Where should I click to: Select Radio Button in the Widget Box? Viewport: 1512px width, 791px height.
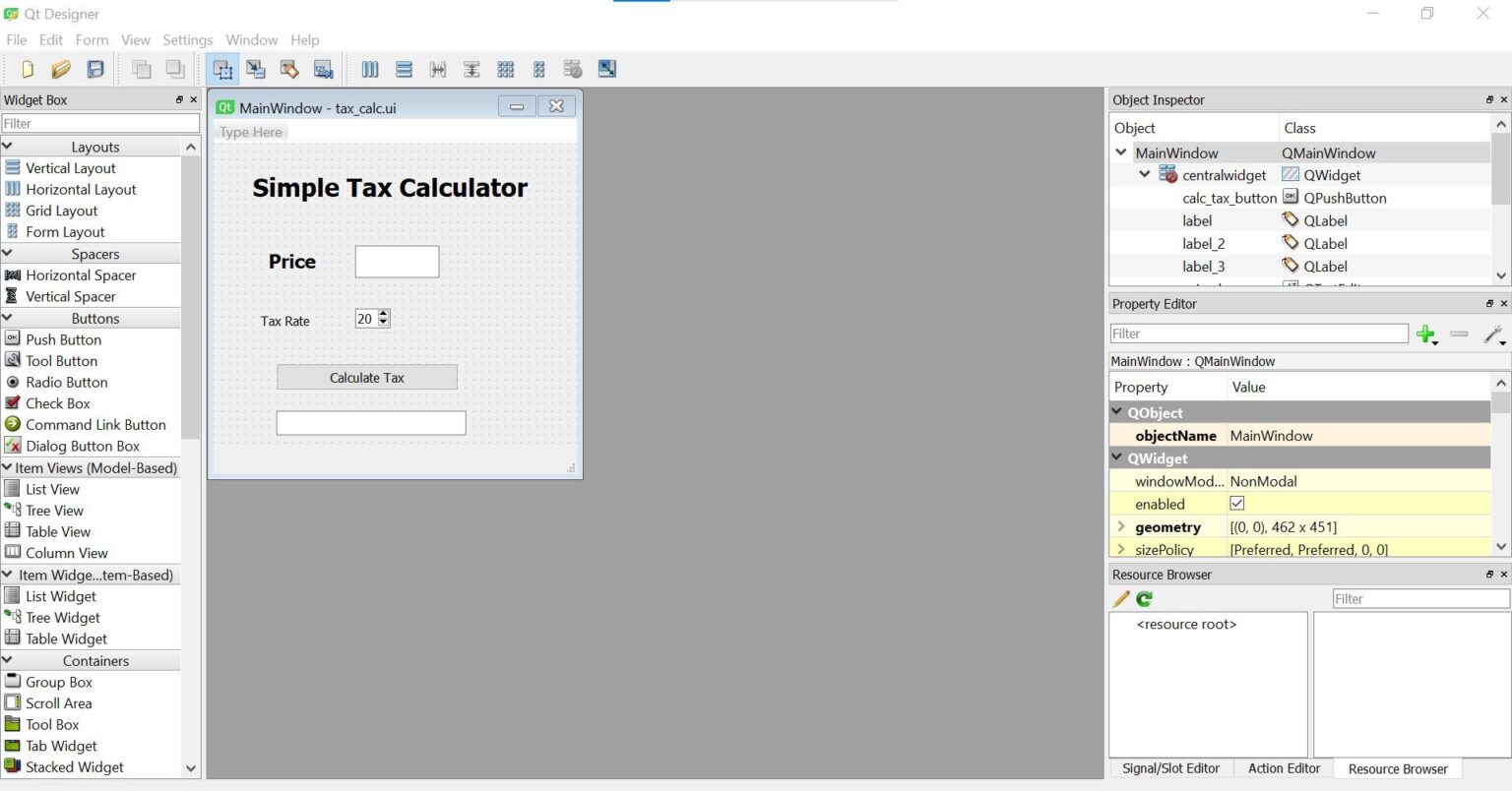coord(67,382)
